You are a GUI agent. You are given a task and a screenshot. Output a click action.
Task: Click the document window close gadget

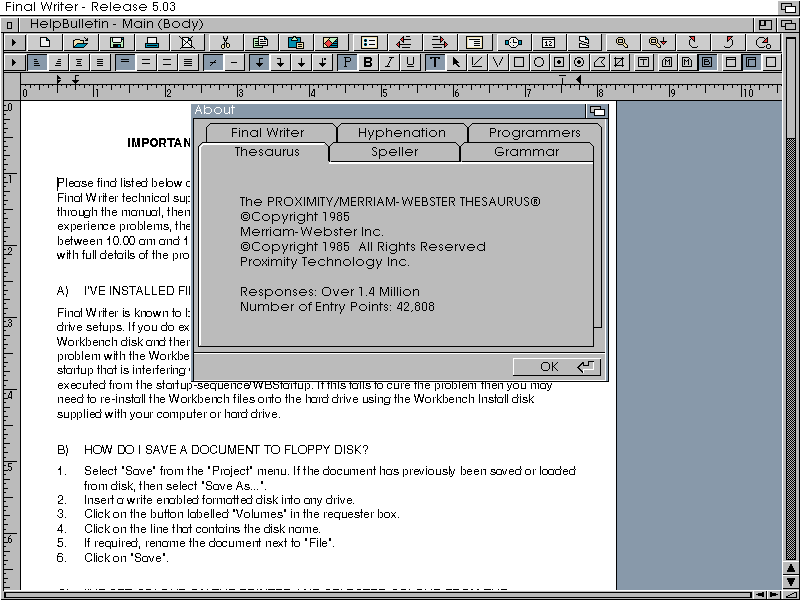click(9, 24)
